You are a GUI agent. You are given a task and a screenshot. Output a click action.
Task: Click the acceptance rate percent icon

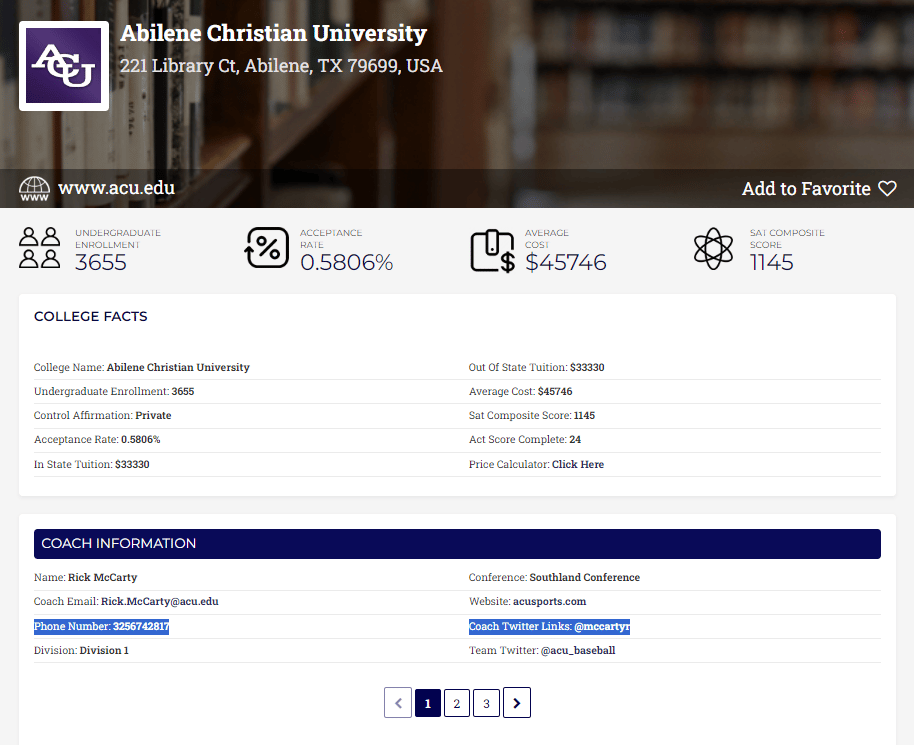(266, 248)
